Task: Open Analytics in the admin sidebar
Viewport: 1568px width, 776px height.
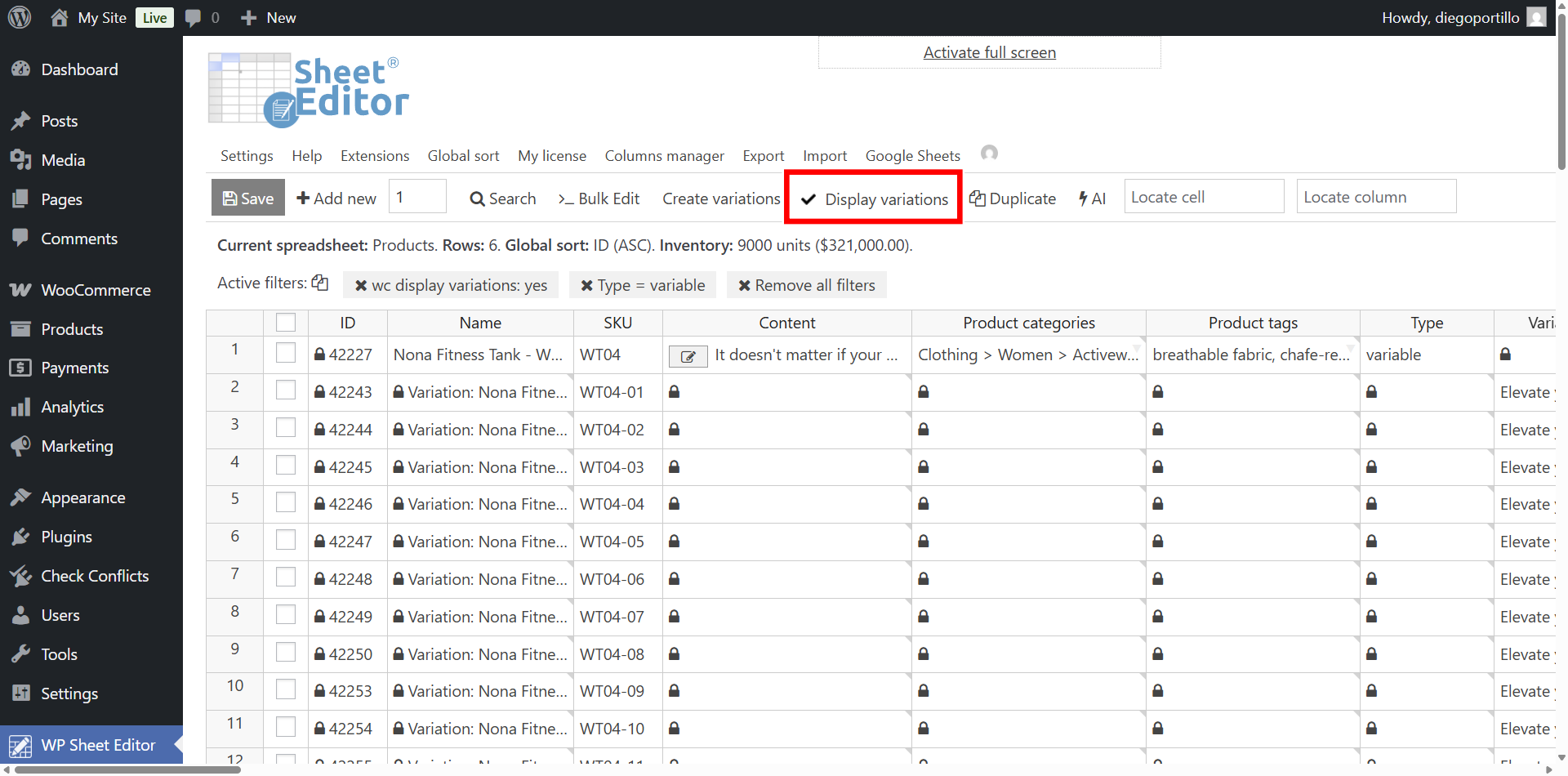Action: (72, 407)
